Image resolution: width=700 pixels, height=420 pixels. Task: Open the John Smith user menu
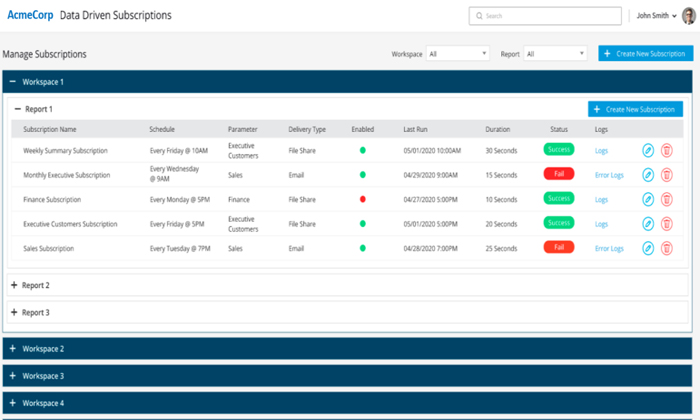(x=656, y=16)
